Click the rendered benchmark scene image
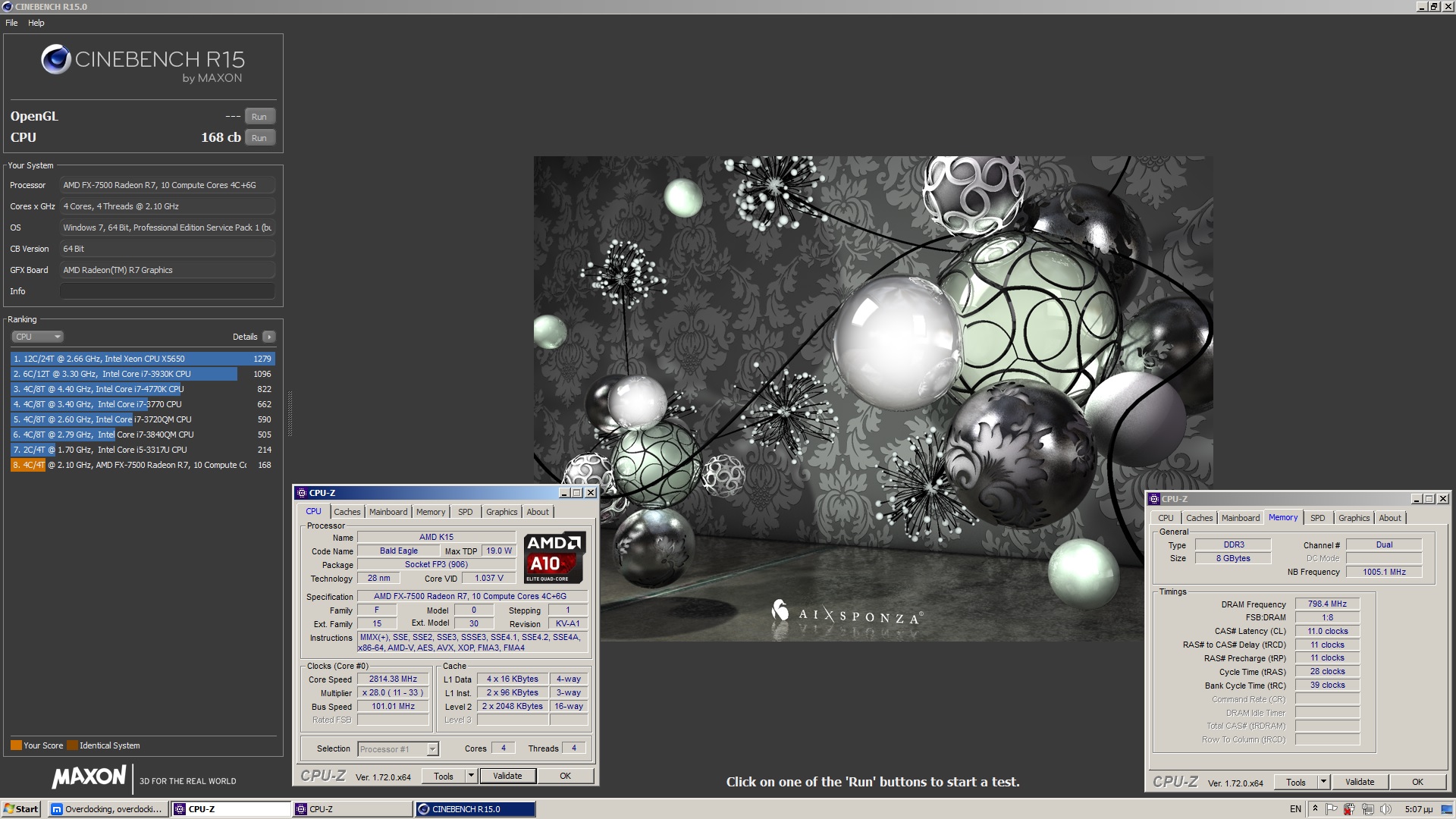This screenshot has height=819, width=1456. point(873,399)
